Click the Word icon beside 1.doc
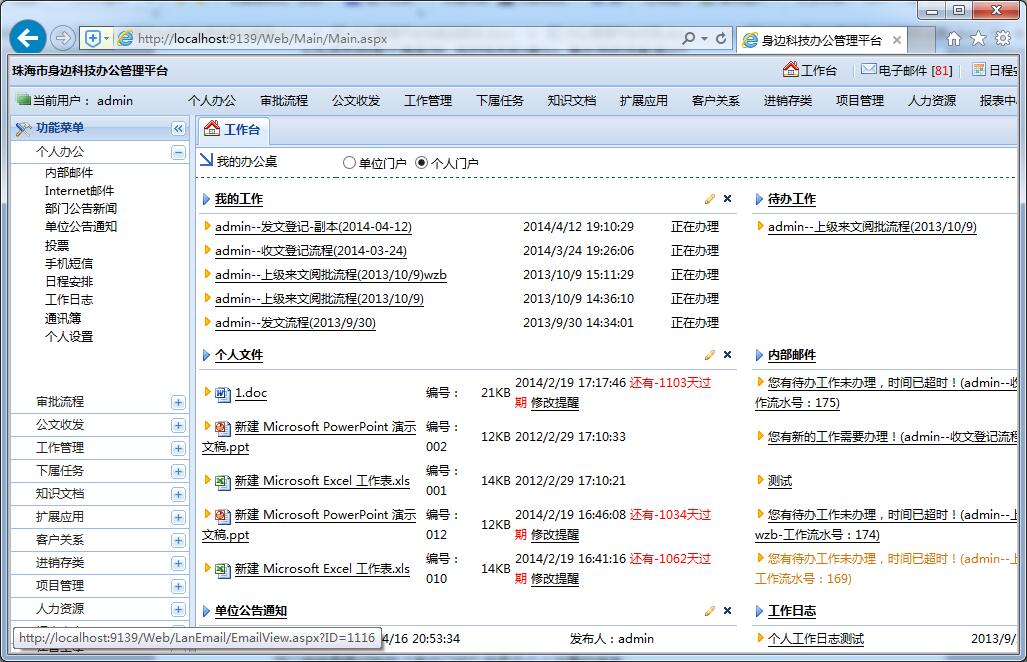This screenshot has height=662, width=1027. point(223,394)
